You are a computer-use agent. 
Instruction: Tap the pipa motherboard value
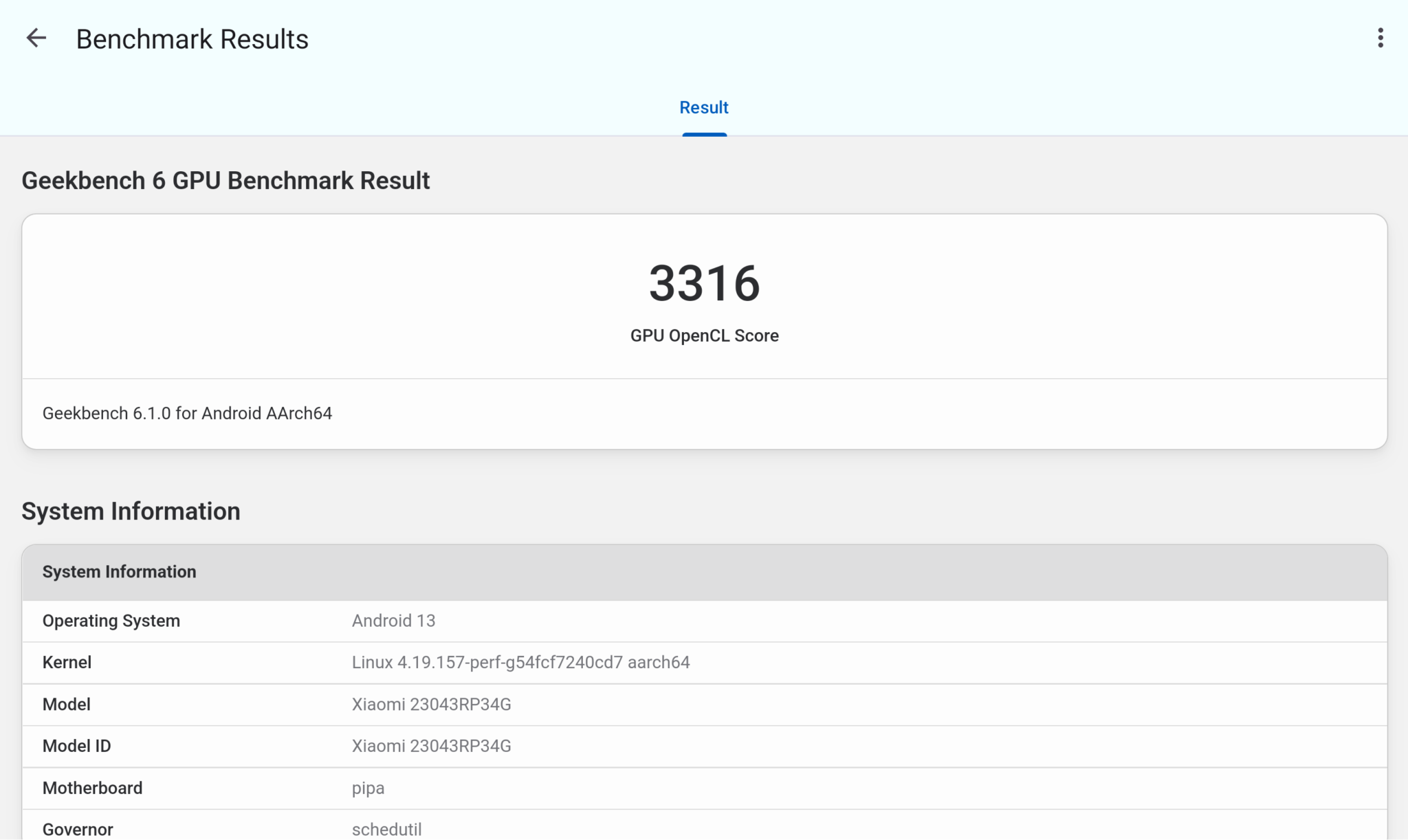tap(368, 788)
